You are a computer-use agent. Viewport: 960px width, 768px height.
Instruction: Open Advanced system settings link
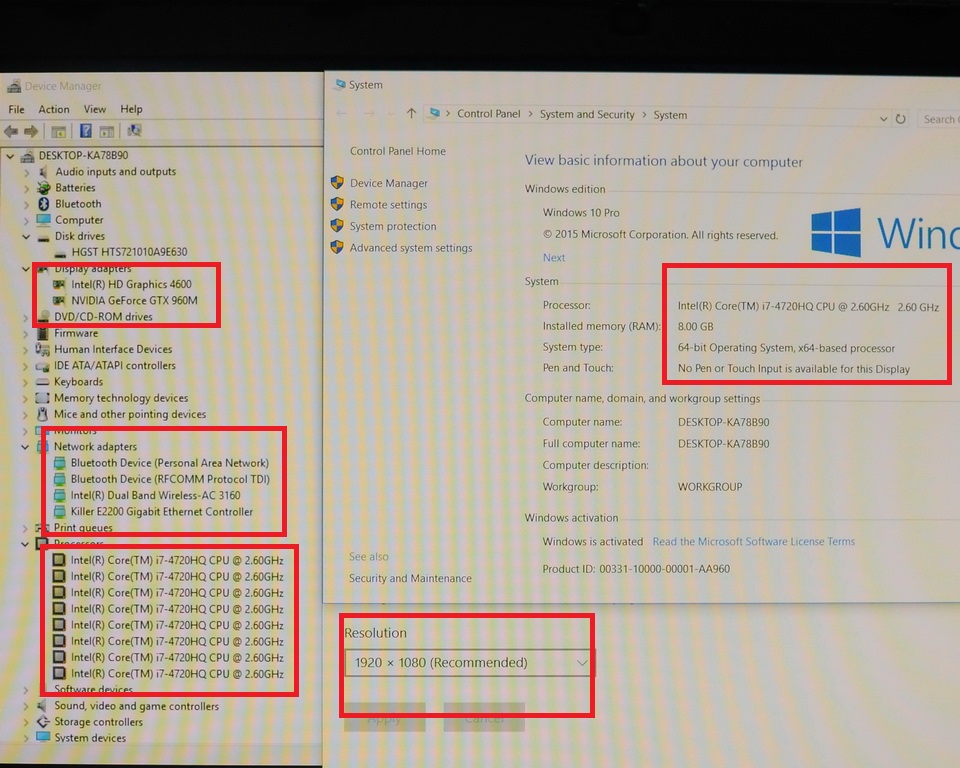pyautogui.click(x=411, y=248)
